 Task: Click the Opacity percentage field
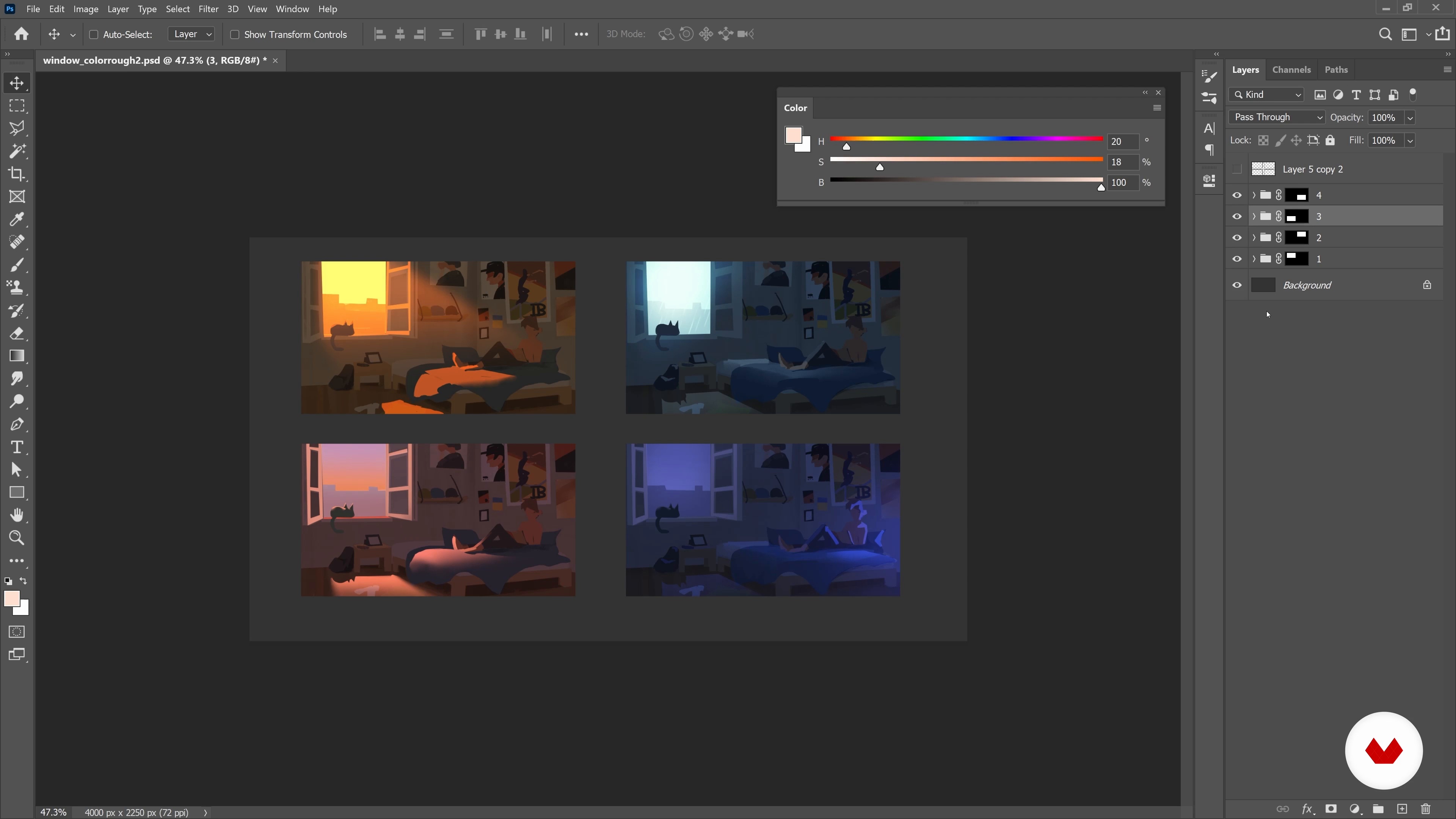coord(1384,118)
